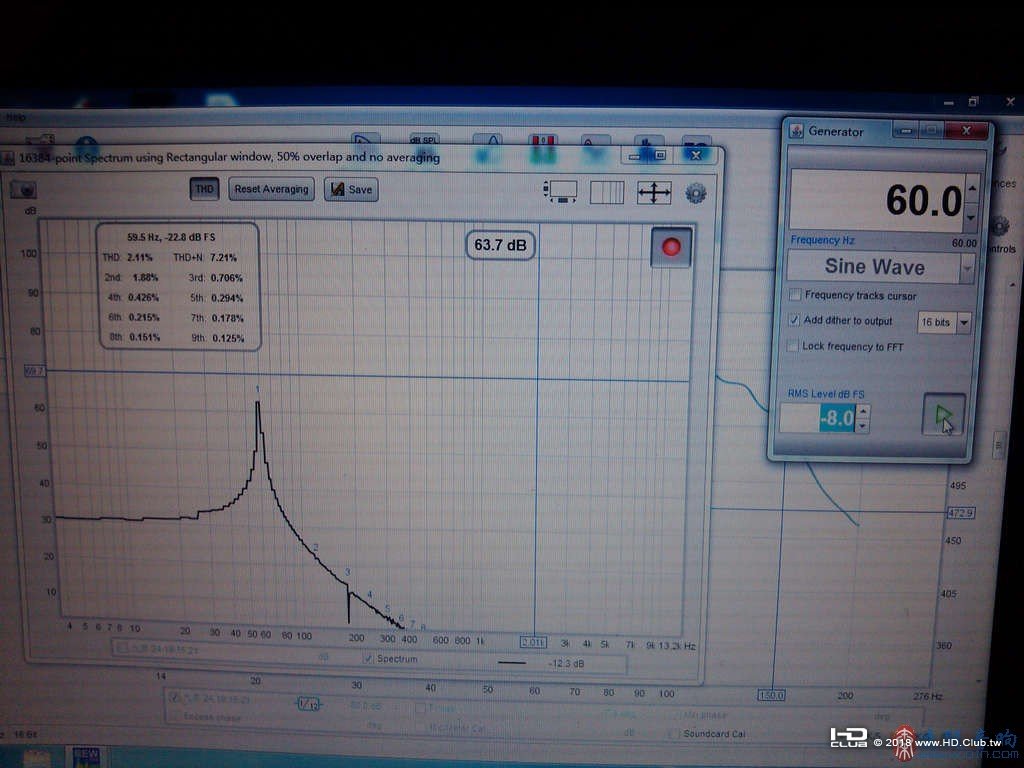The width and height of the screenshot is (1024, 768).
Task: Raise the RMS level with the stepper up arrow
Action: (x=863, y=411)
